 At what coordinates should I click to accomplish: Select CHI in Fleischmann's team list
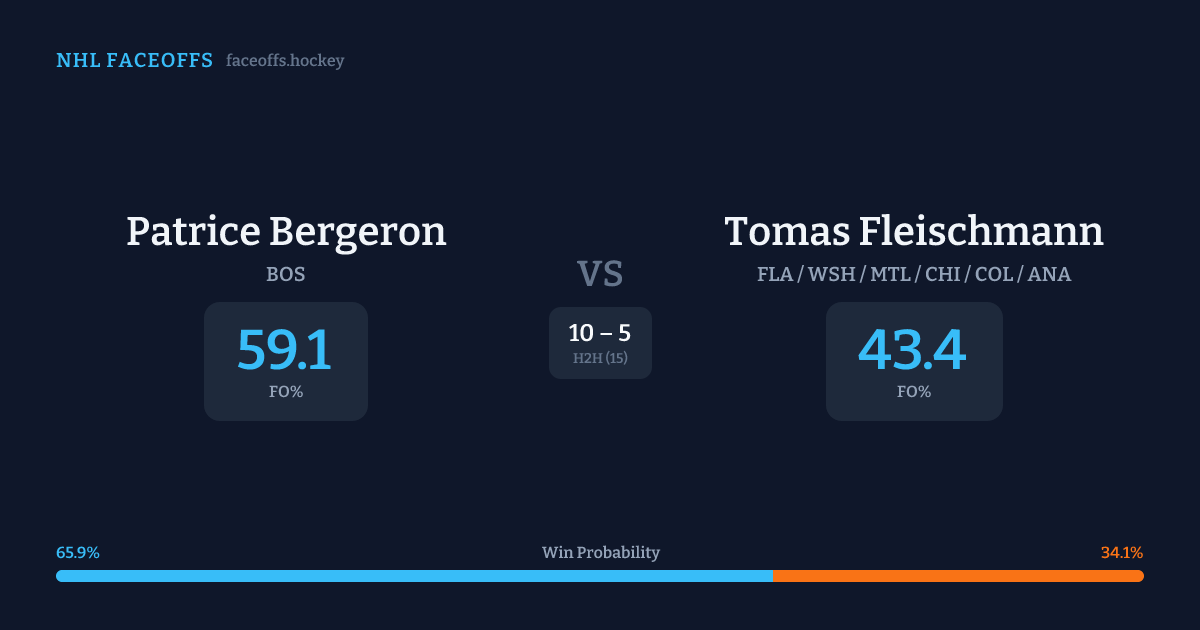(x=944, y=274)
